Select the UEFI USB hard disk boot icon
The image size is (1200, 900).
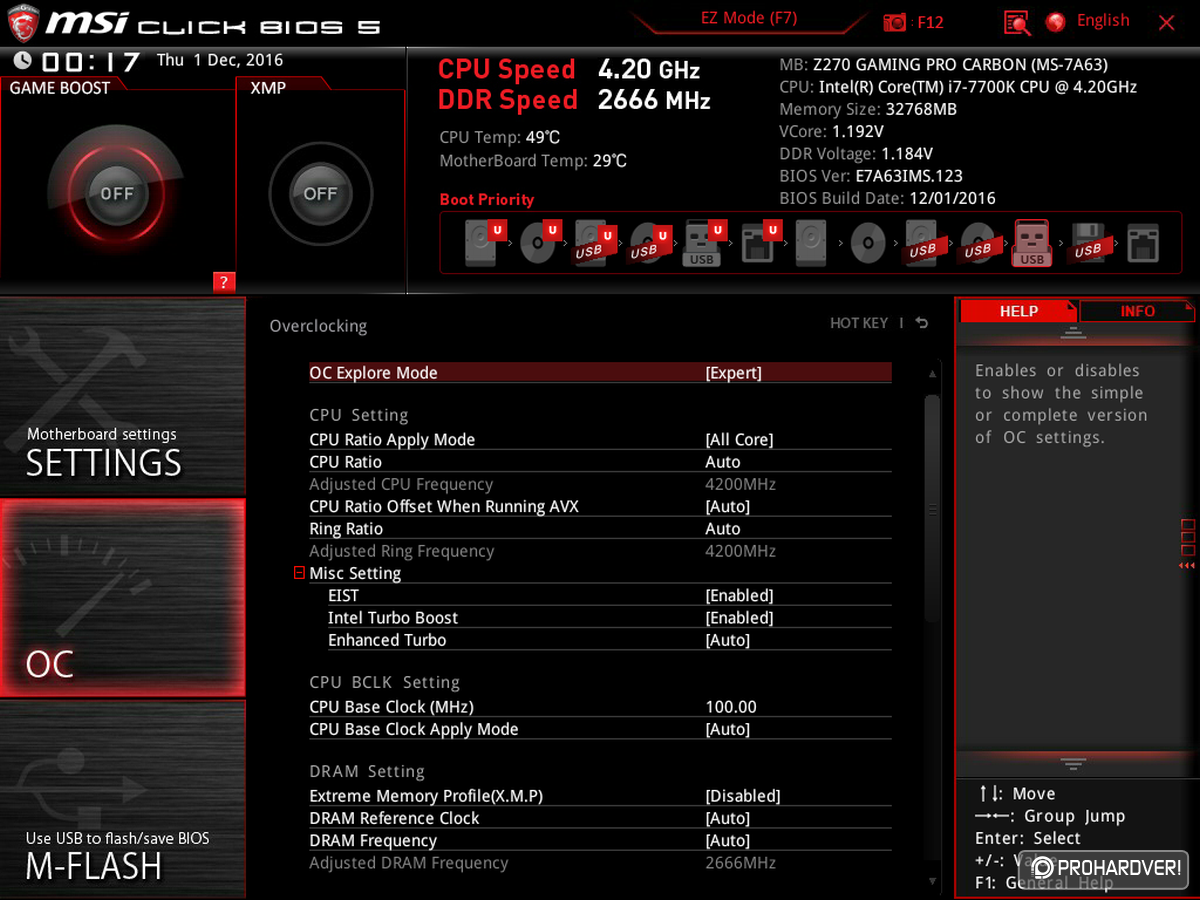tap(594, 242)
